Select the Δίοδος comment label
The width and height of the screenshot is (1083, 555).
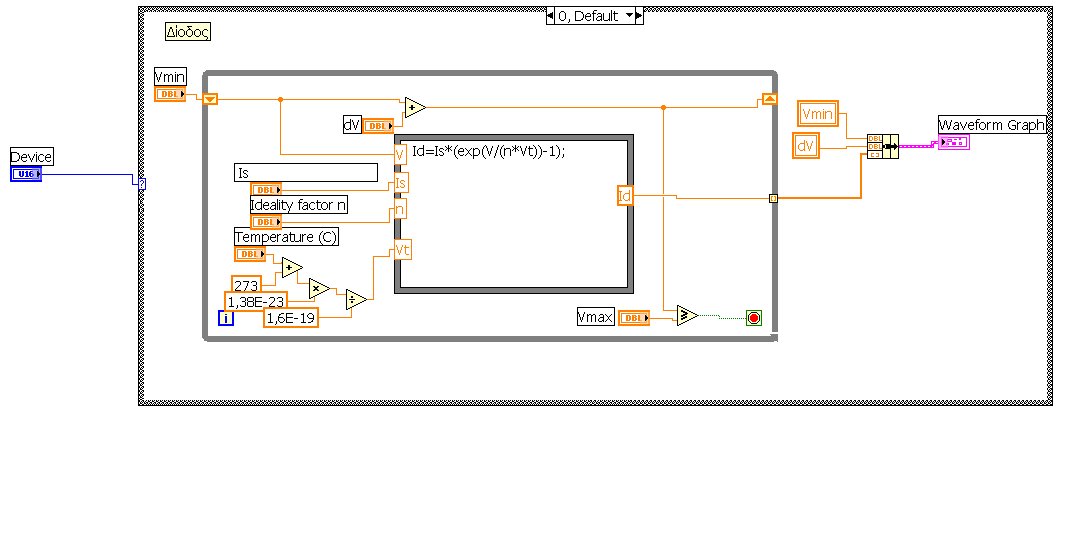[188, 32]
